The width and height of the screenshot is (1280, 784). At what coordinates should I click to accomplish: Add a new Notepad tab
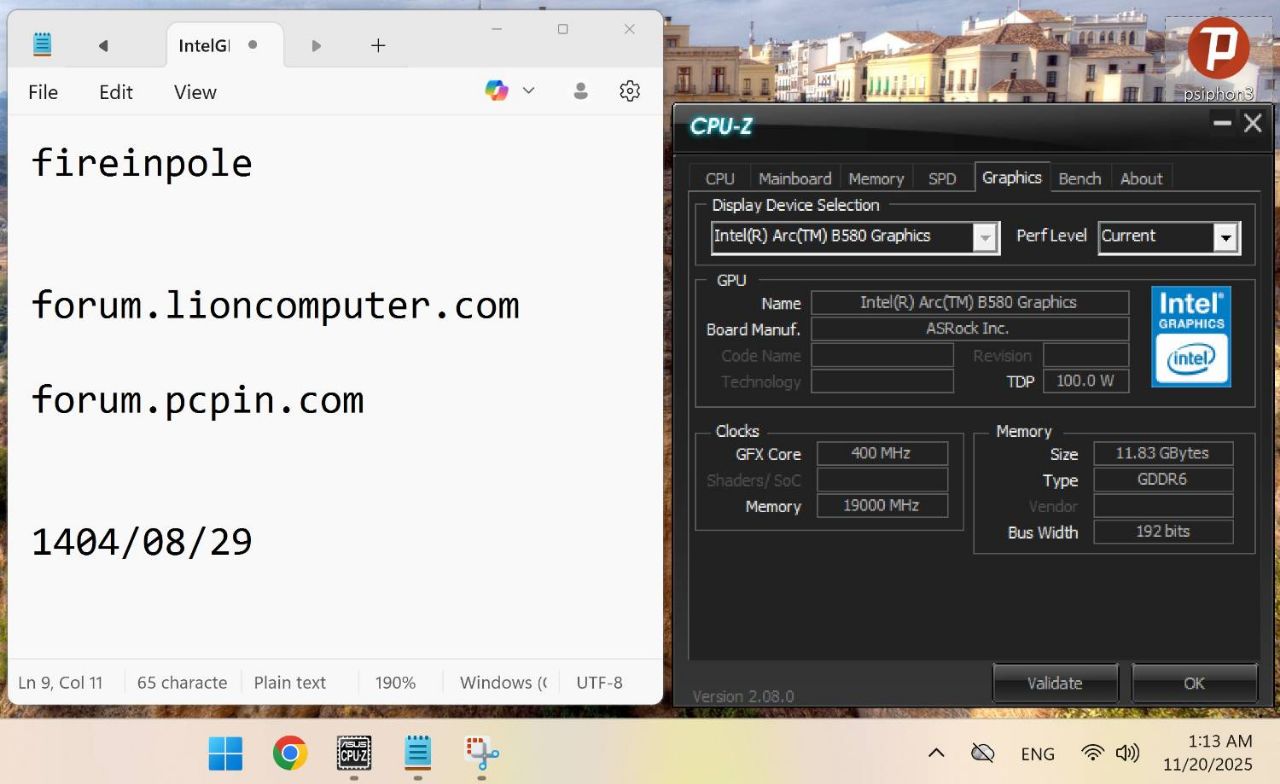[x=378, y=45]
